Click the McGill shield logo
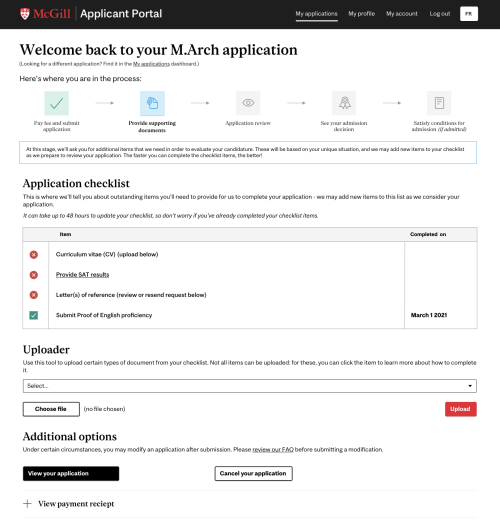The height and width of the screenshot is (525, 500). pos(25,14)
